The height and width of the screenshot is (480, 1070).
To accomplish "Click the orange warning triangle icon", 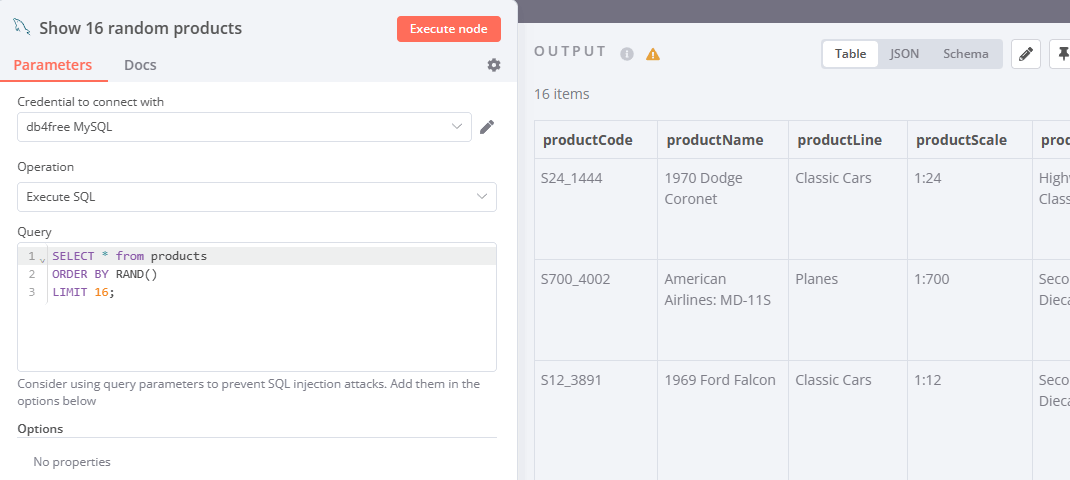I will [653, 53].
